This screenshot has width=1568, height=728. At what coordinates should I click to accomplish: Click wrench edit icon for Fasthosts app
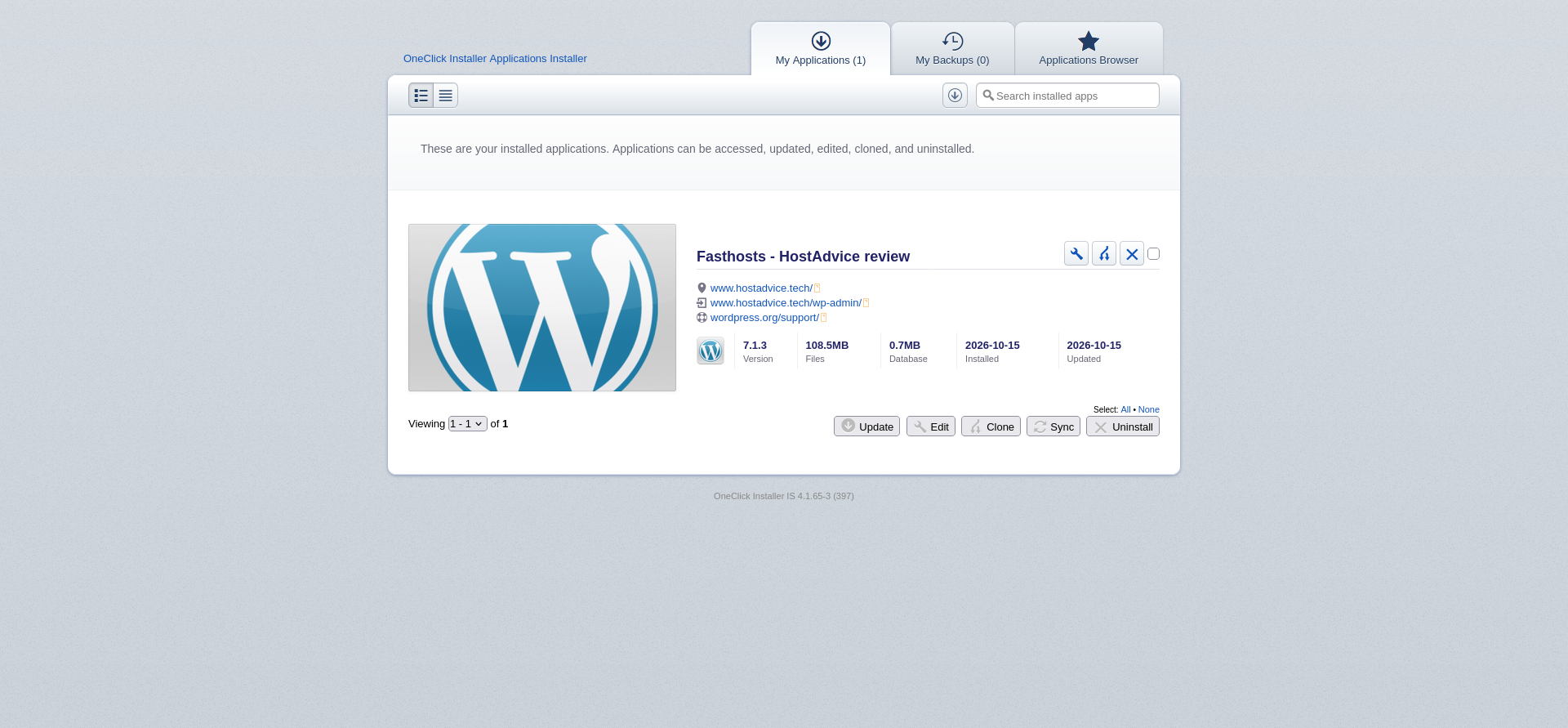click(x=1076, y=253)
